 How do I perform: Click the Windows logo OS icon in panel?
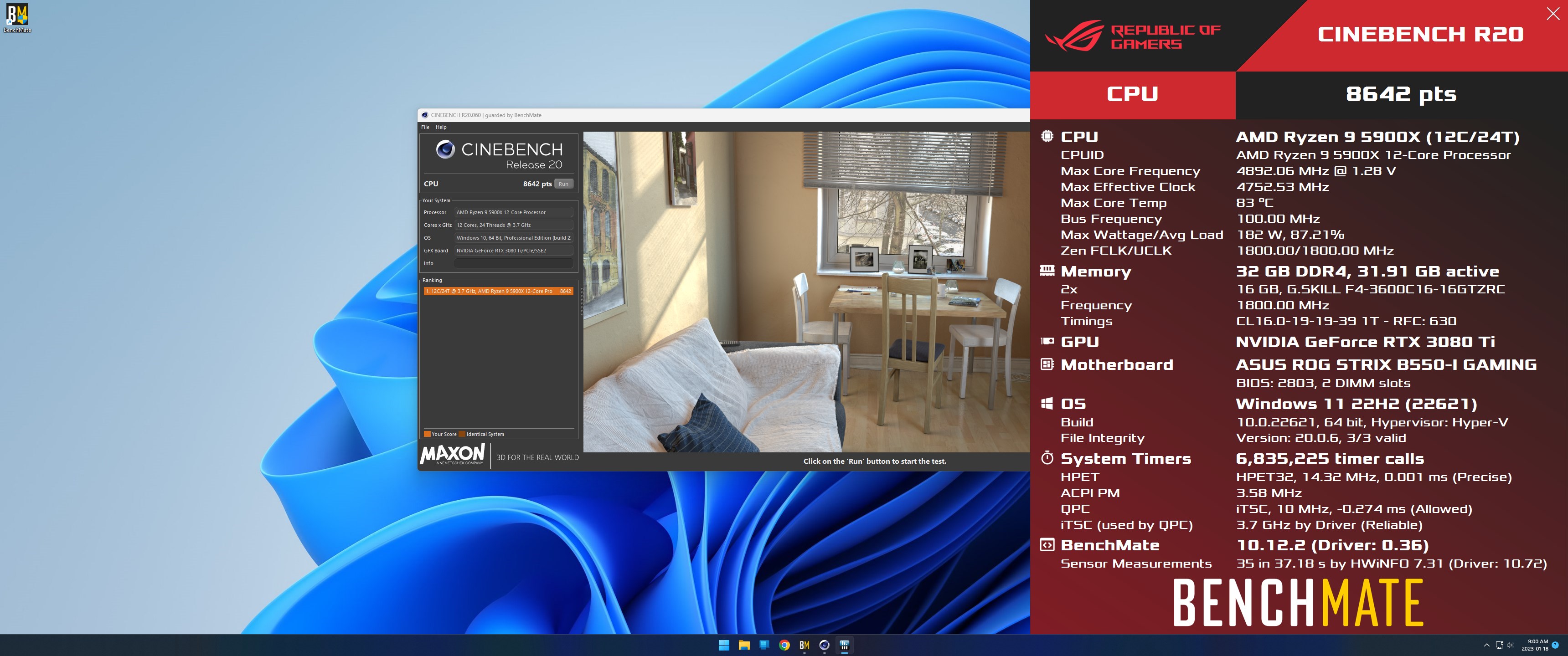pyautogui.click(x=1047, y=404)
